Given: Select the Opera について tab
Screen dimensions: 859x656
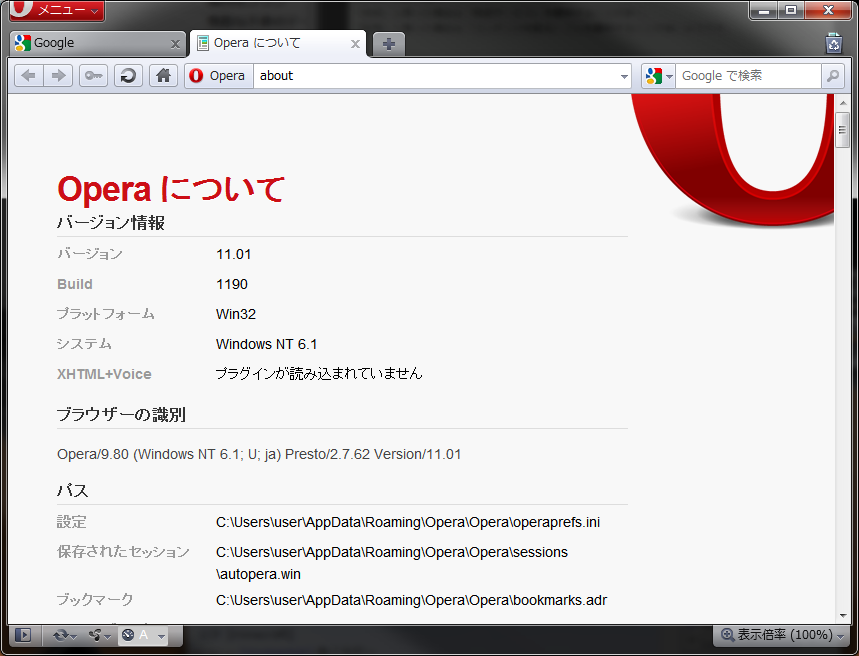Looking at the screenshot, I should [278, 43].
